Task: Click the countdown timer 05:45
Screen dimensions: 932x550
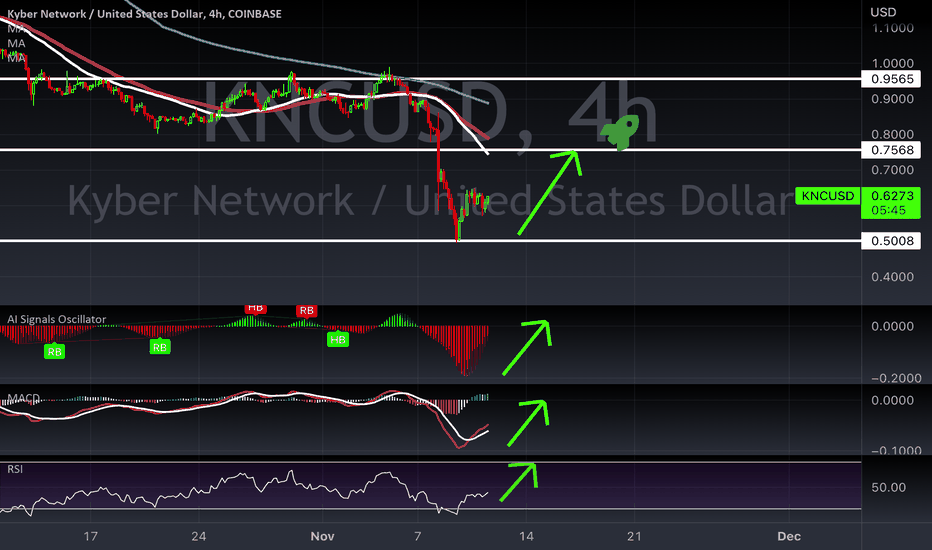Action: tap(888, 210)
